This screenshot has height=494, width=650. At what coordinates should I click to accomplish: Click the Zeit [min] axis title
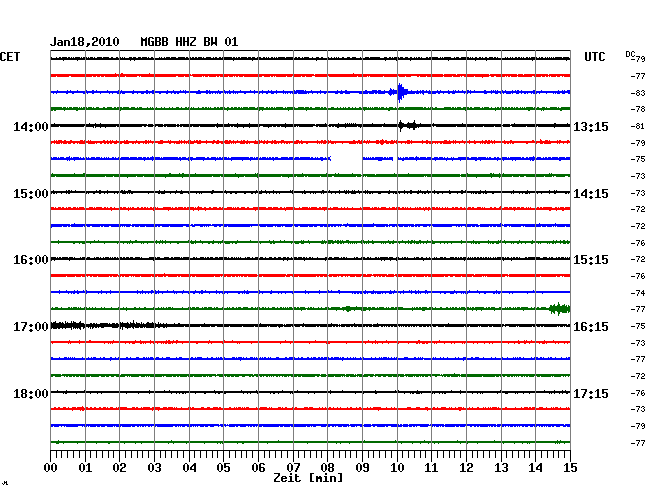308,478
